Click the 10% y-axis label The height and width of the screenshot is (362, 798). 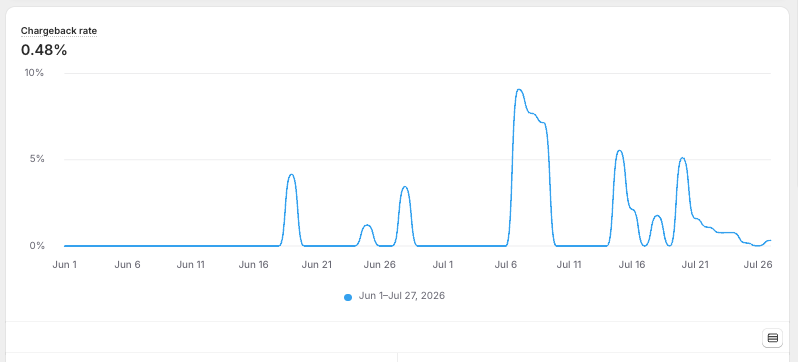point(35,73)
